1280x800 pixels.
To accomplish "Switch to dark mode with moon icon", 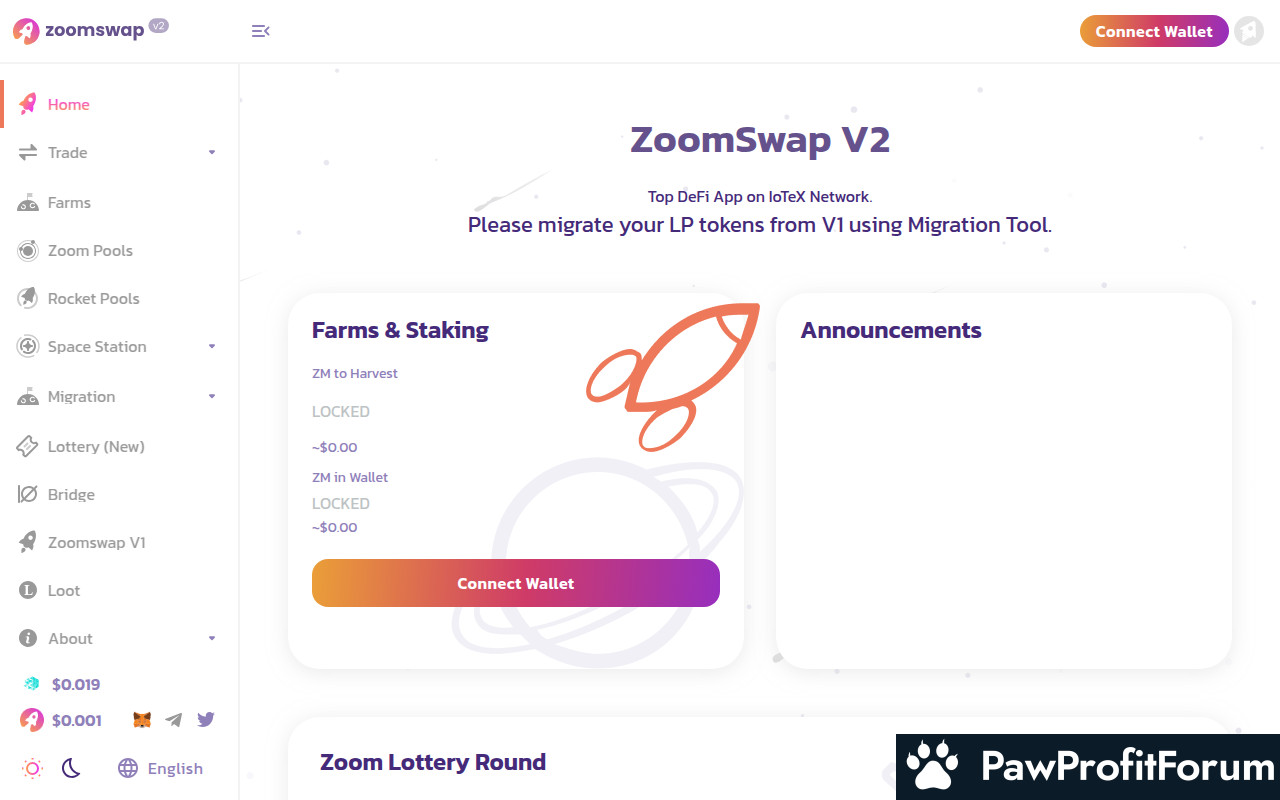I will 71,768.
